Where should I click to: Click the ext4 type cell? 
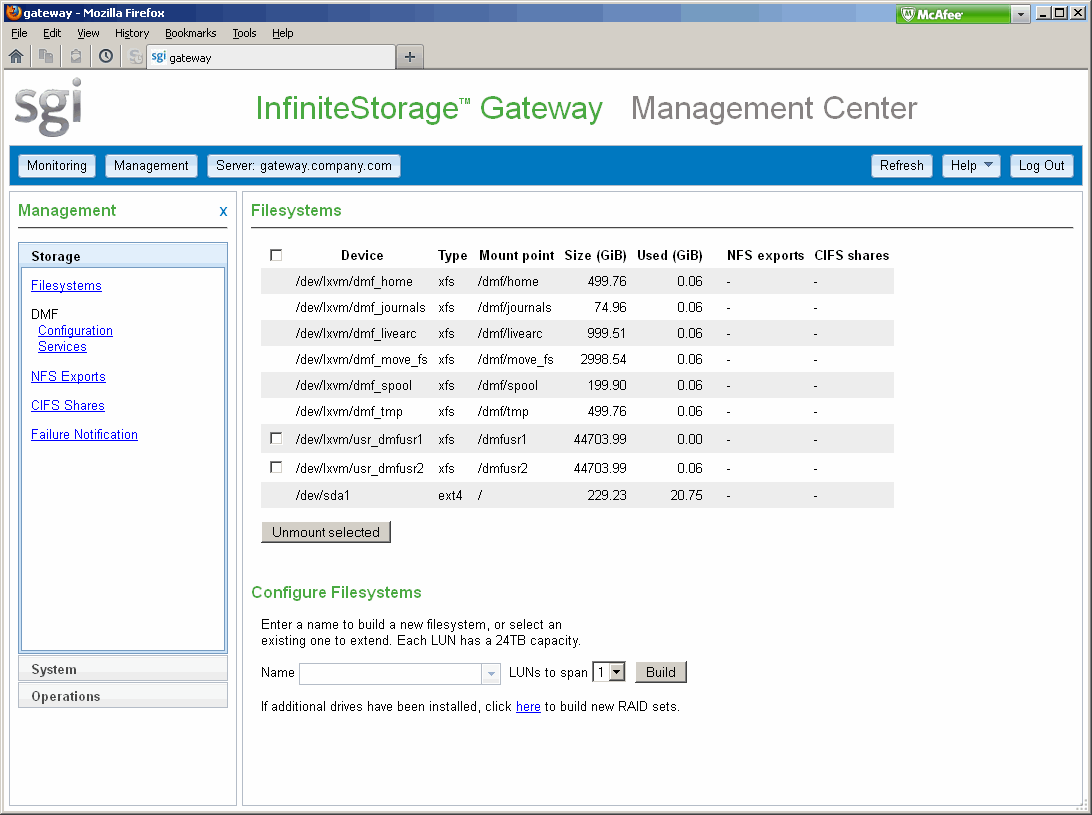click(450, 495)
